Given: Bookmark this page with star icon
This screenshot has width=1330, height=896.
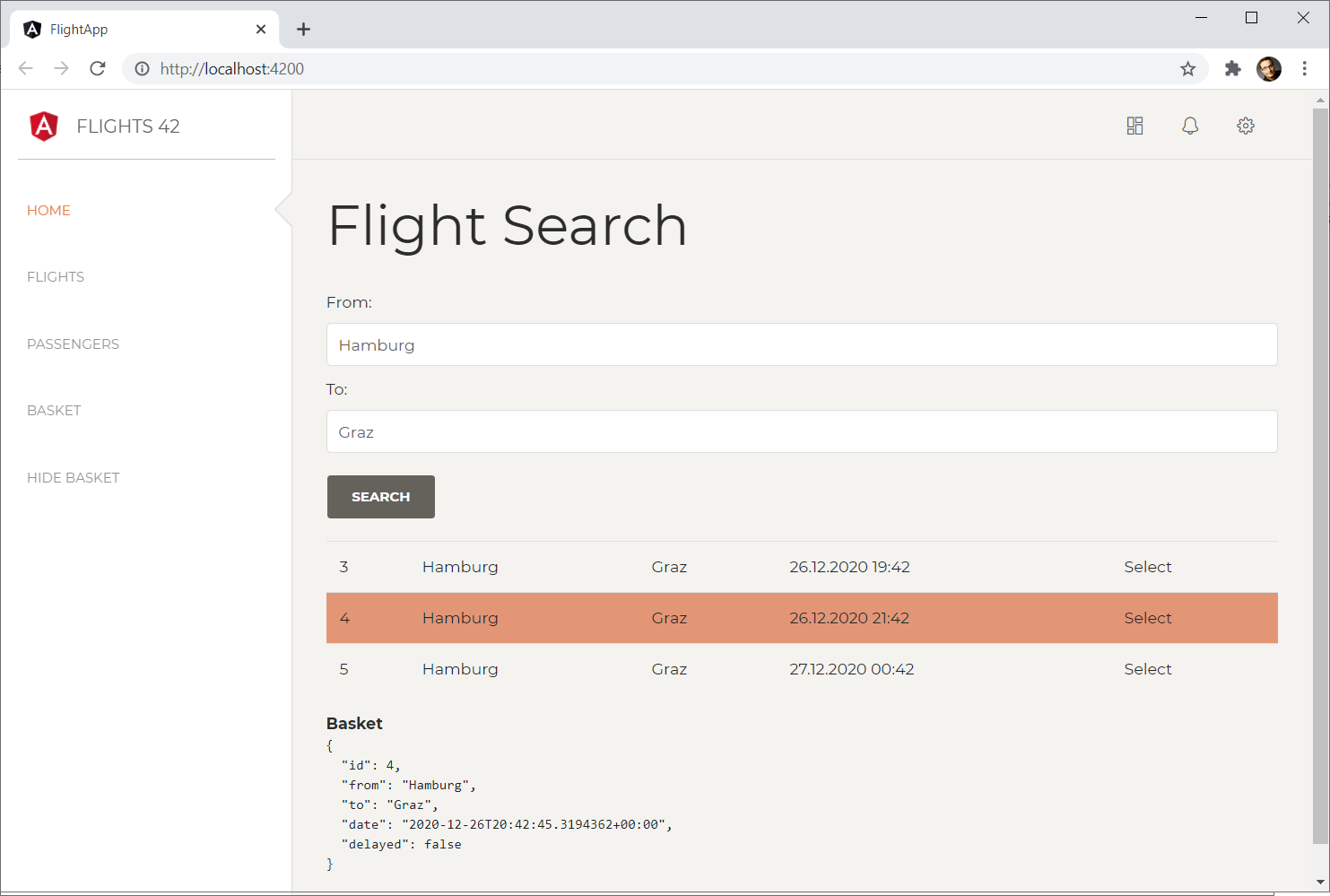Looking at the screenshot, I should (1187, 69).
